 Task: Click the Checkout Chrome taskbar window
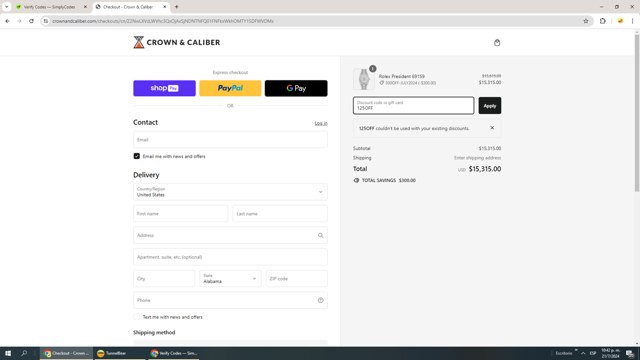67,353
